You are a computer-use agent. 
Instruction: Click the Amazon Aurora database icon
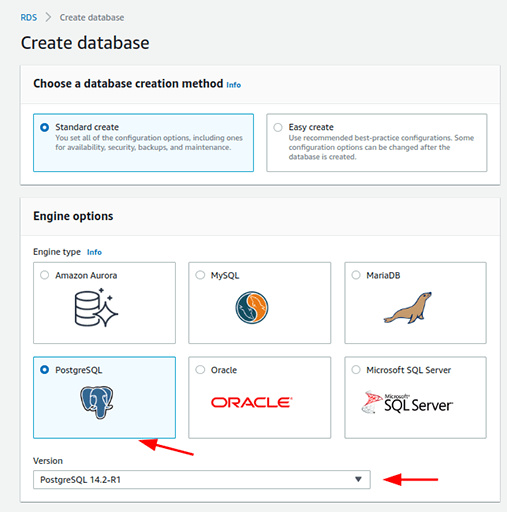click(96, 308)
